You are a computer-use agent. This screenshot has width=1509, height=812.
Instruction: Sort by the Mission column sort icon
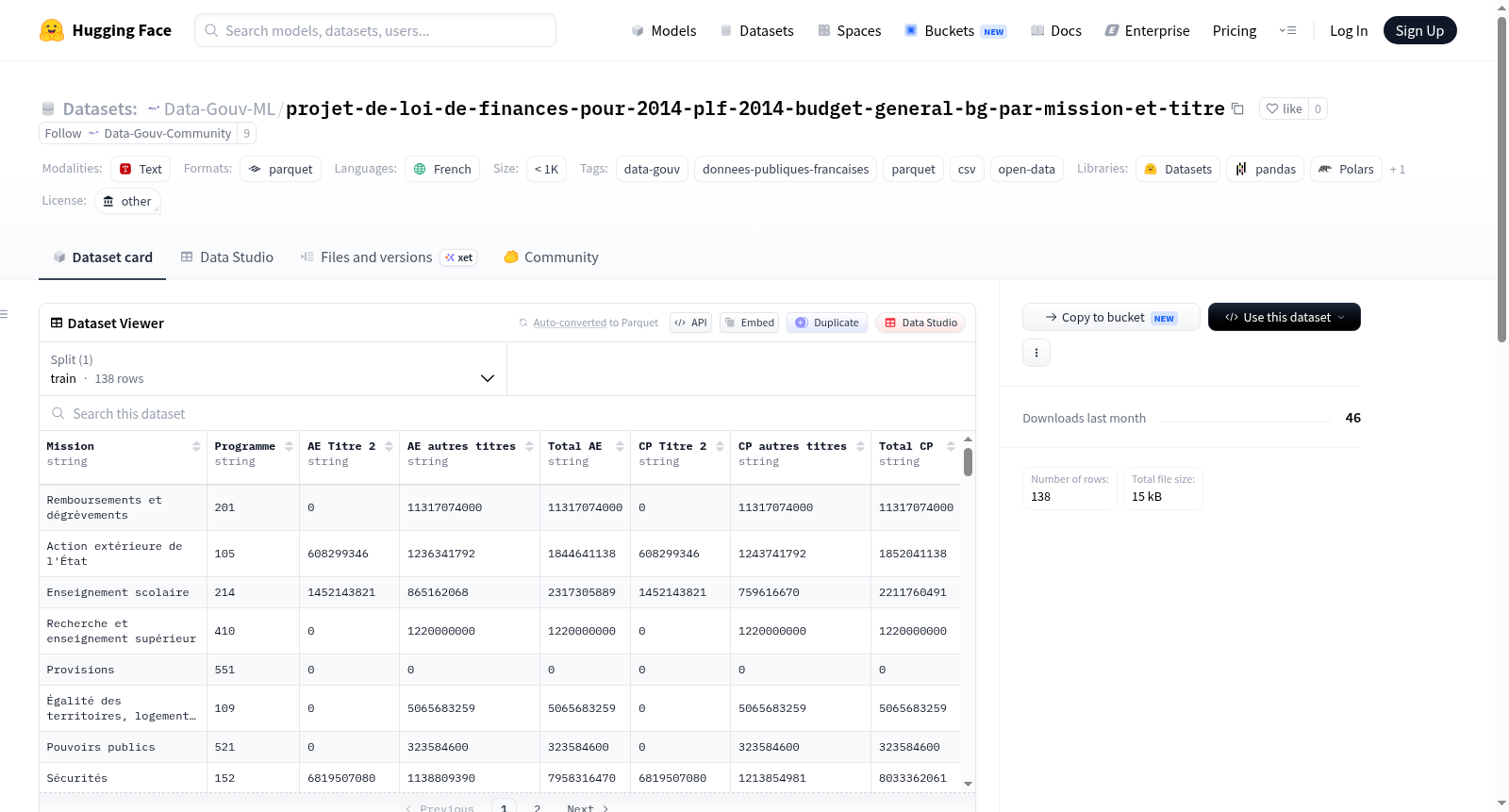(196, 446)
